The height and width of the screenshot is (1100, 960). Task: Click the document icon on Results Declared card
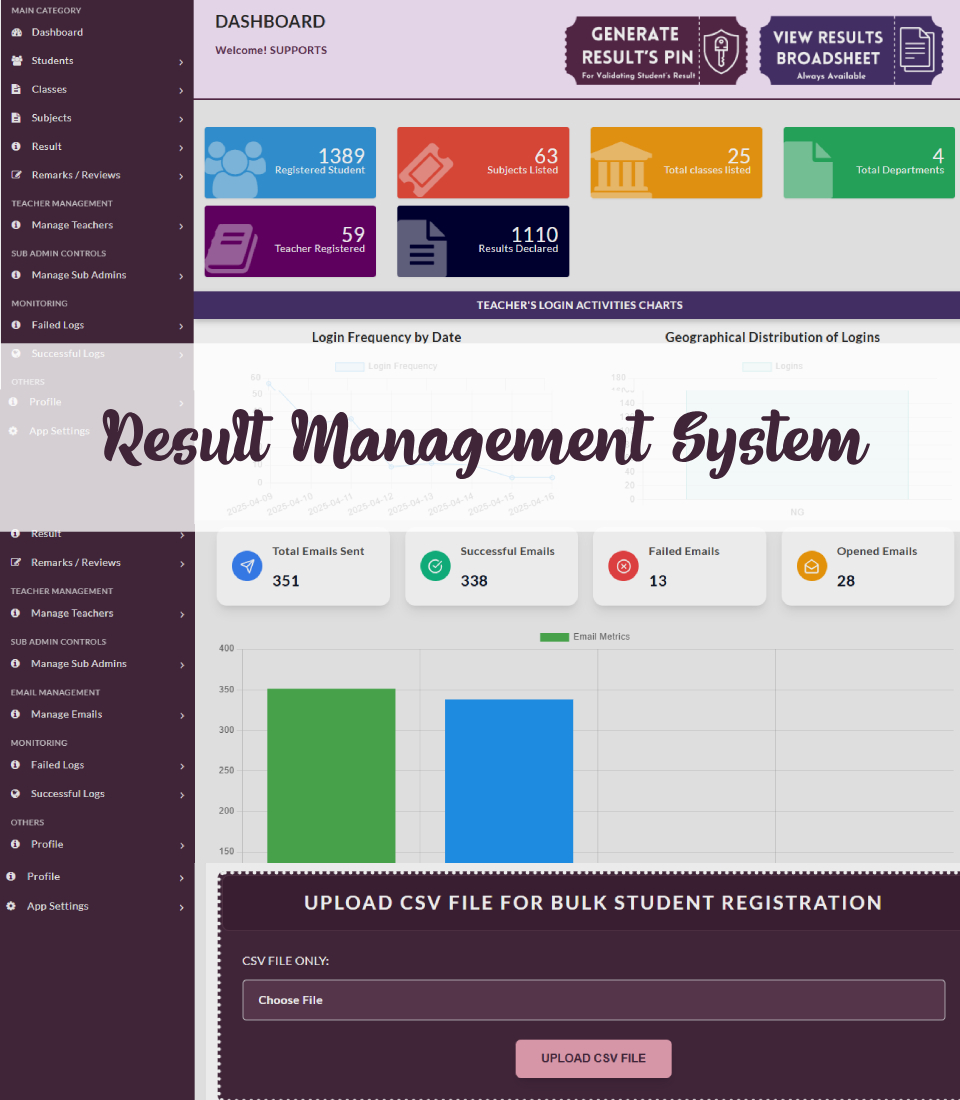(x=422, y=248)
